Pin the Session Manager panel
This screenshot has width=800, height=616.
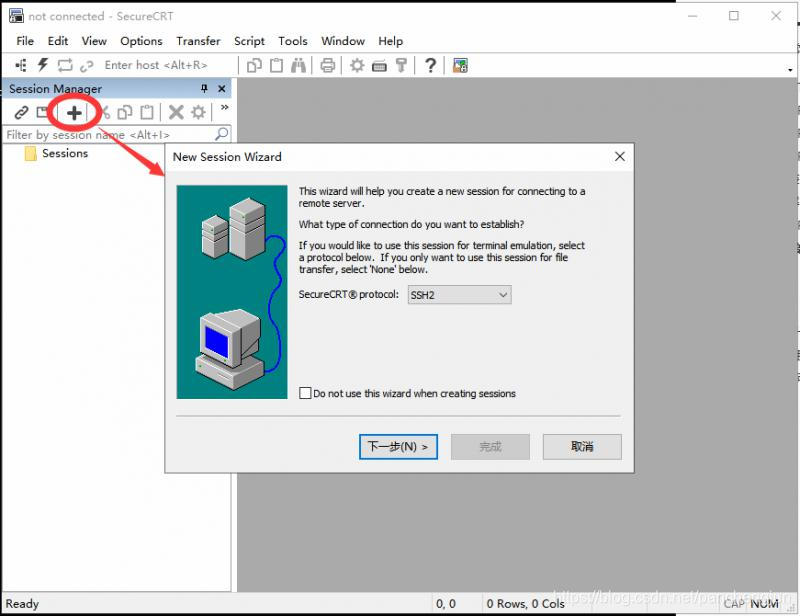click(x=204, y=88)
